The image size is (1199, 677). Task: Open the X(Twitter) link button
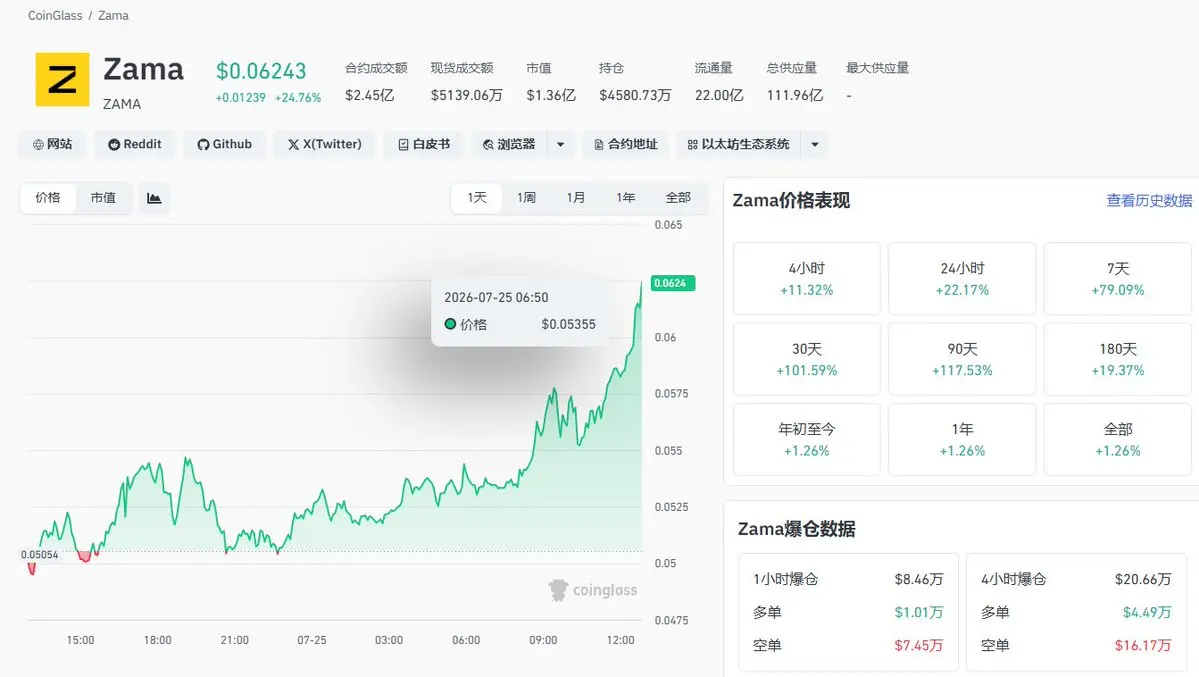[324, 145]
